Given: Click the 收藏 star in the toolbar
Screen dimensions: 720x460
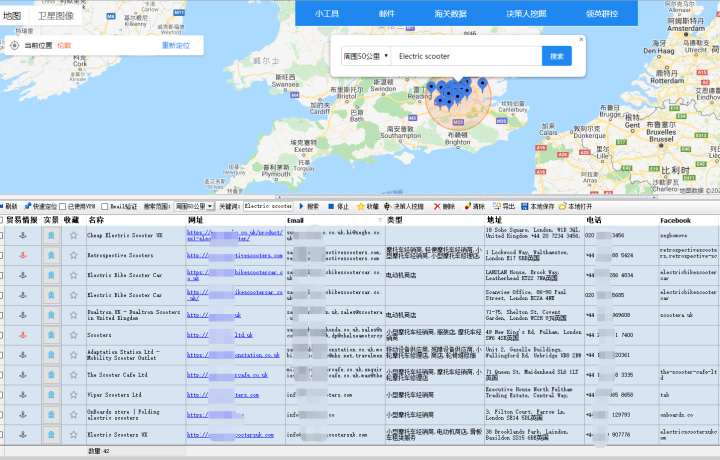Looking at the screenshot, I should click(361, 207).
